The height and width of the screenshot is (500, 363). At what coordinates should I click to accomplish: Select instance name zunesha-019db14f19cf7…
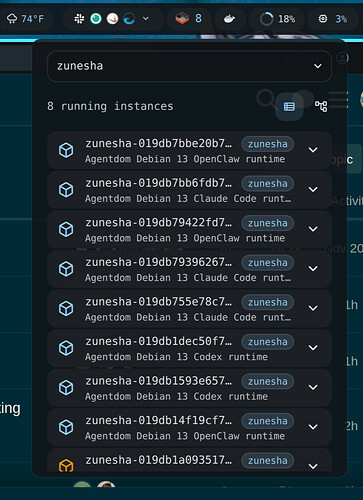[158, 421]
